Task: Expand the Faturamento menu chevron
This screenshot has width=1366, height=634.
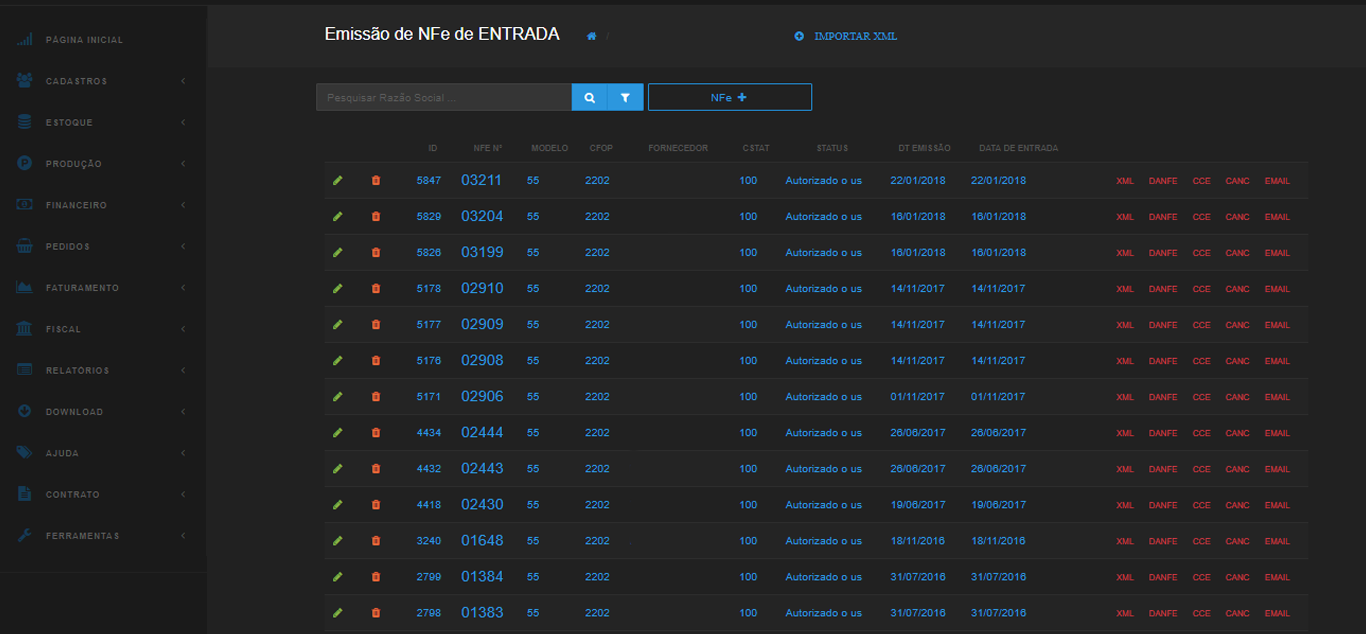Action: tap(183, 288)
